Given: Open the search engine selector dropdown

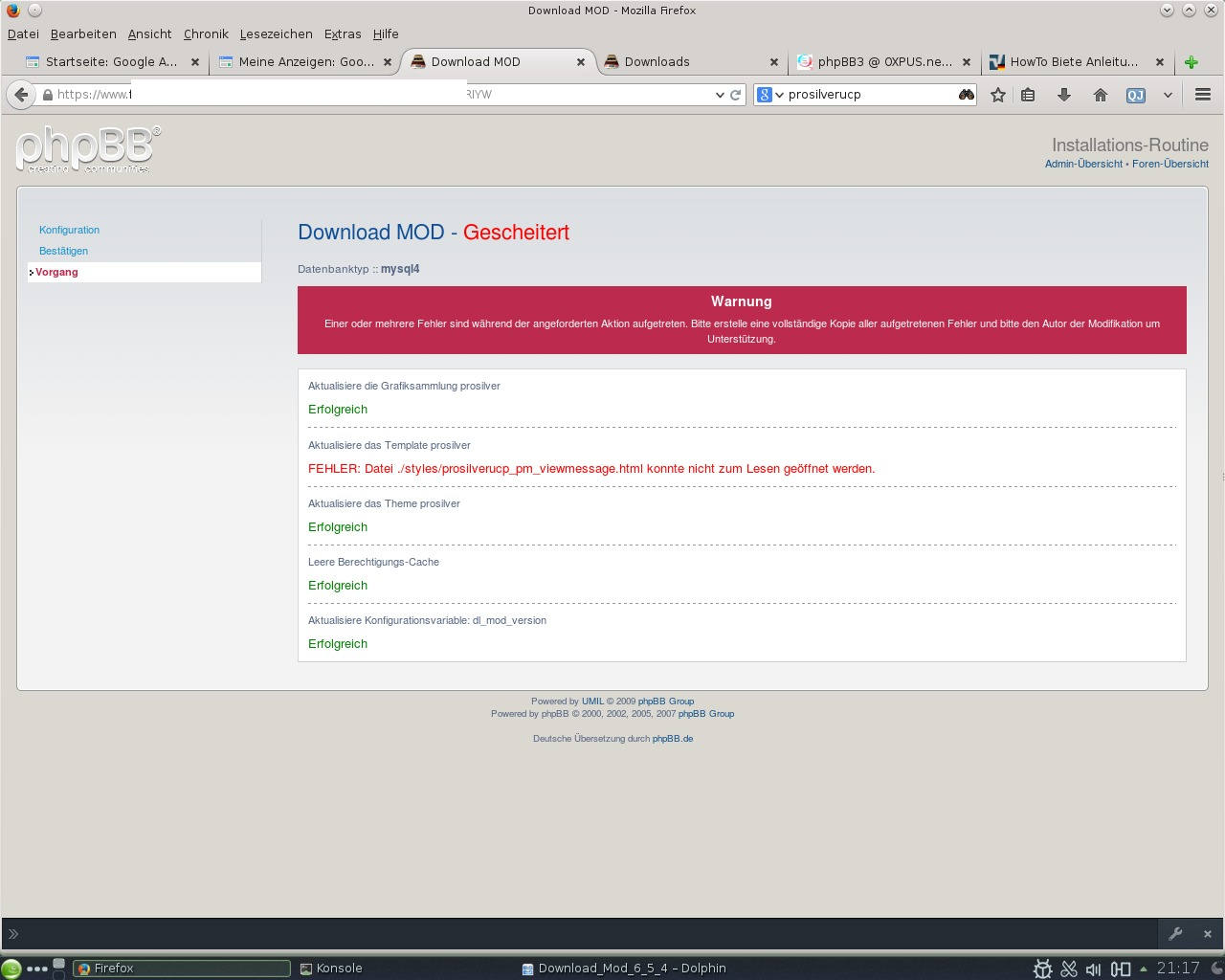Looking at the screenshot, I should [x=770, y=95].
